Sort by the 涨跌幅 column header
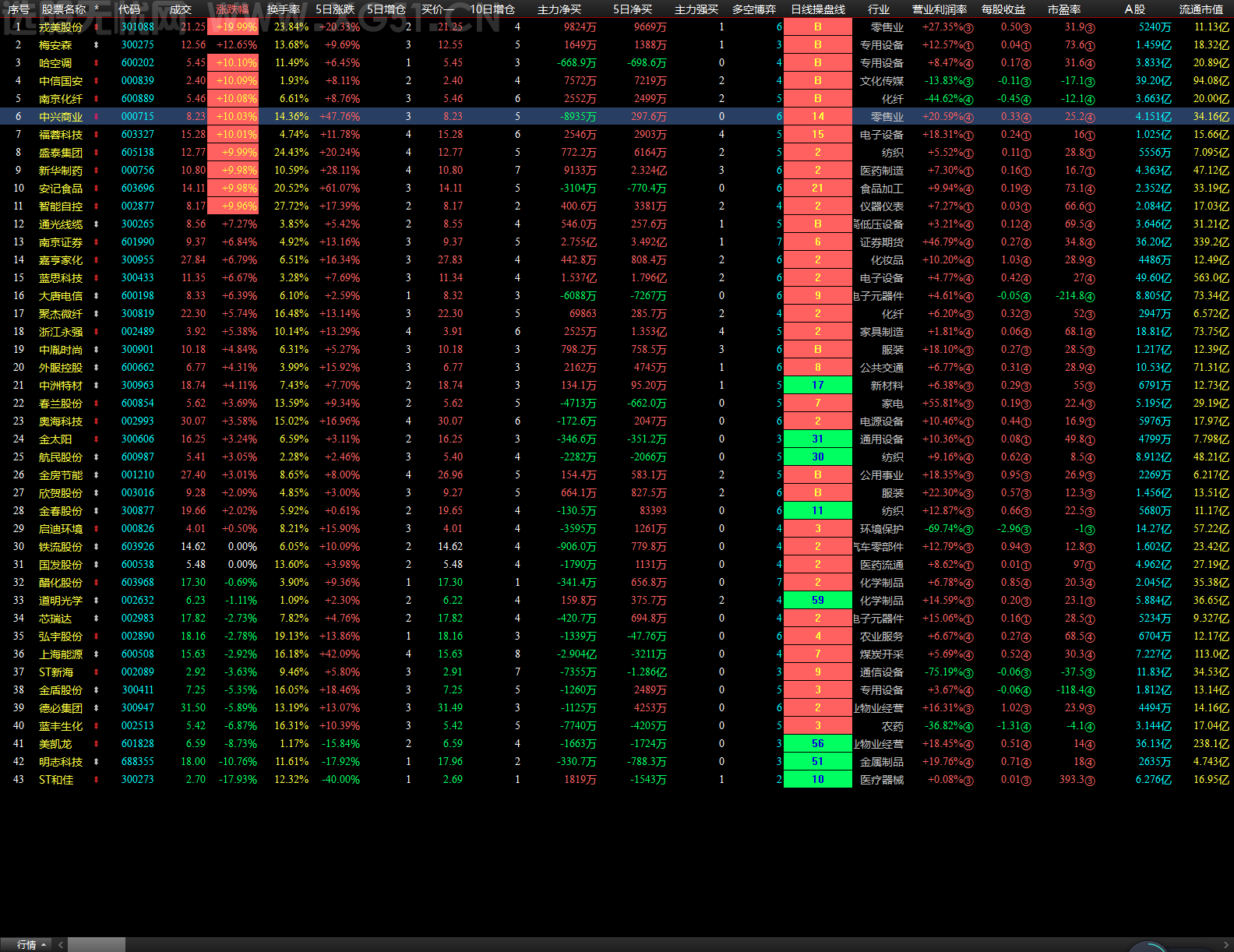The height and width of the screenshot is (952, 1234). (232, 9)
